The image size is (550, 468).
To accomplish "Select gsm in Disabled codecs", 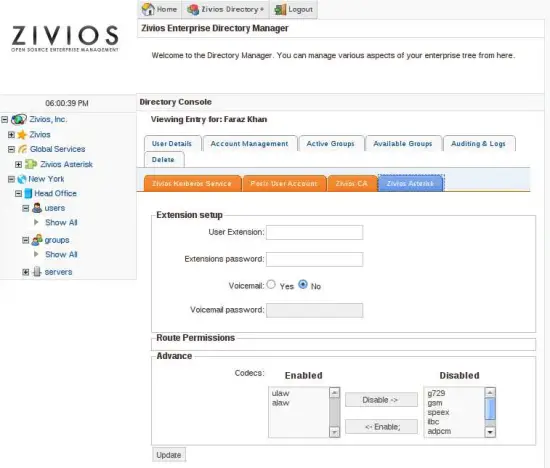I will pos(435,403).
